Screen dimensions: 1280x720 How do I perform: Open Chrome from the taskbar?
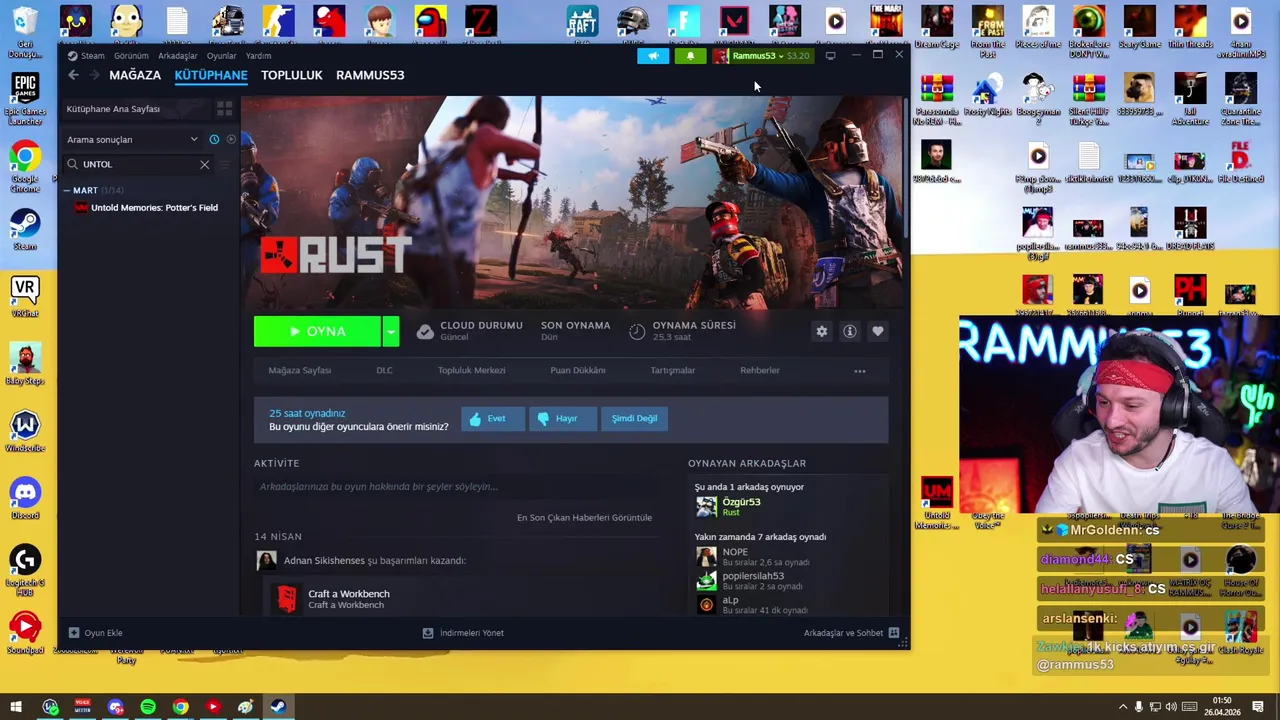click(180, 707)
